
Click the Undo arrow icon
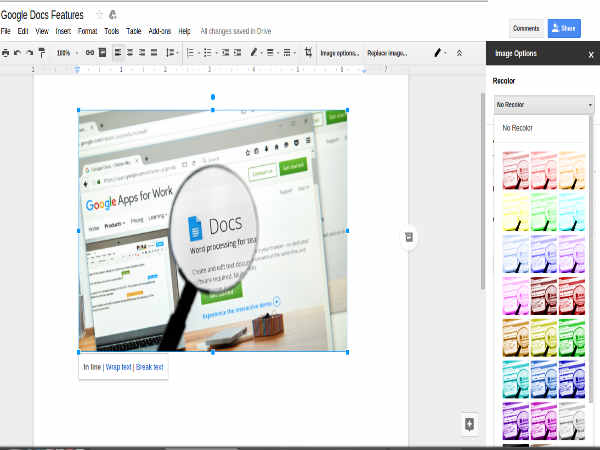click(17, 52)
